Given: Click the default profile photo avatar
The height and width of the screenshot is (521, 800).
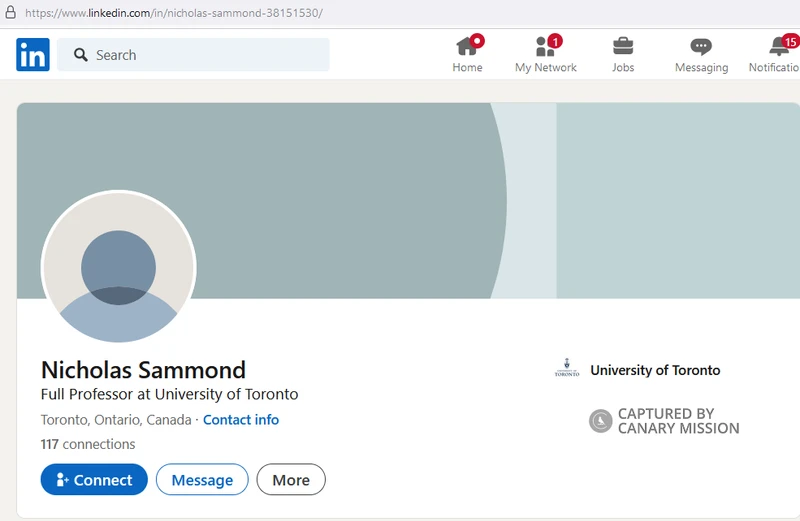Looking at the screenshot, I should 118,268.
